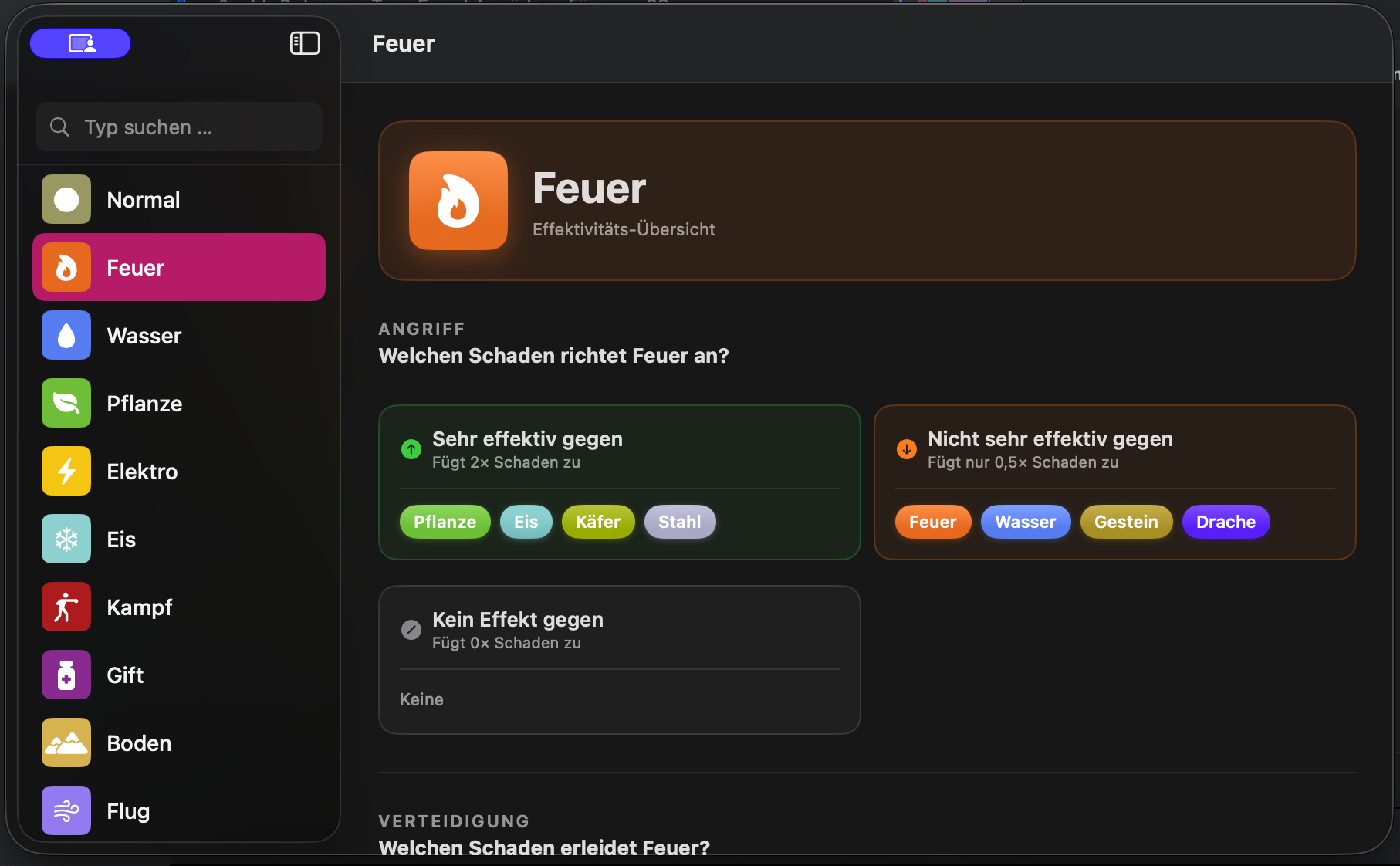Click the Kampf fighter icon
1400x866 pixels.
click(66, 607)
